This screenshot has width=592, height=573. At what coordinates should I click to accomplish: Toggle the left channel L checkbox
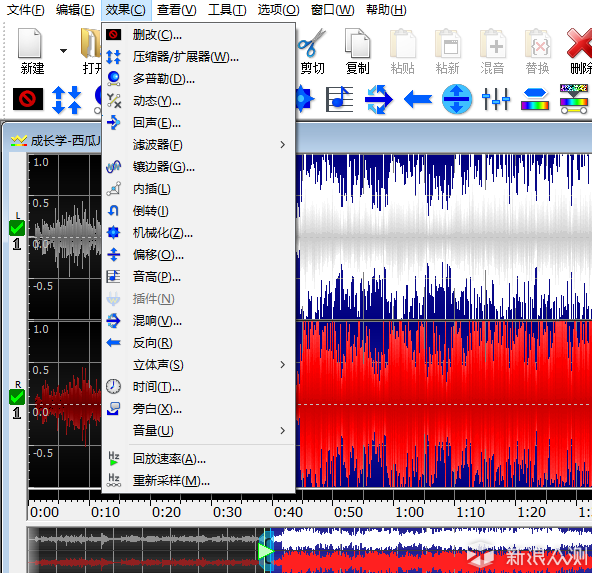click(17, 228)
